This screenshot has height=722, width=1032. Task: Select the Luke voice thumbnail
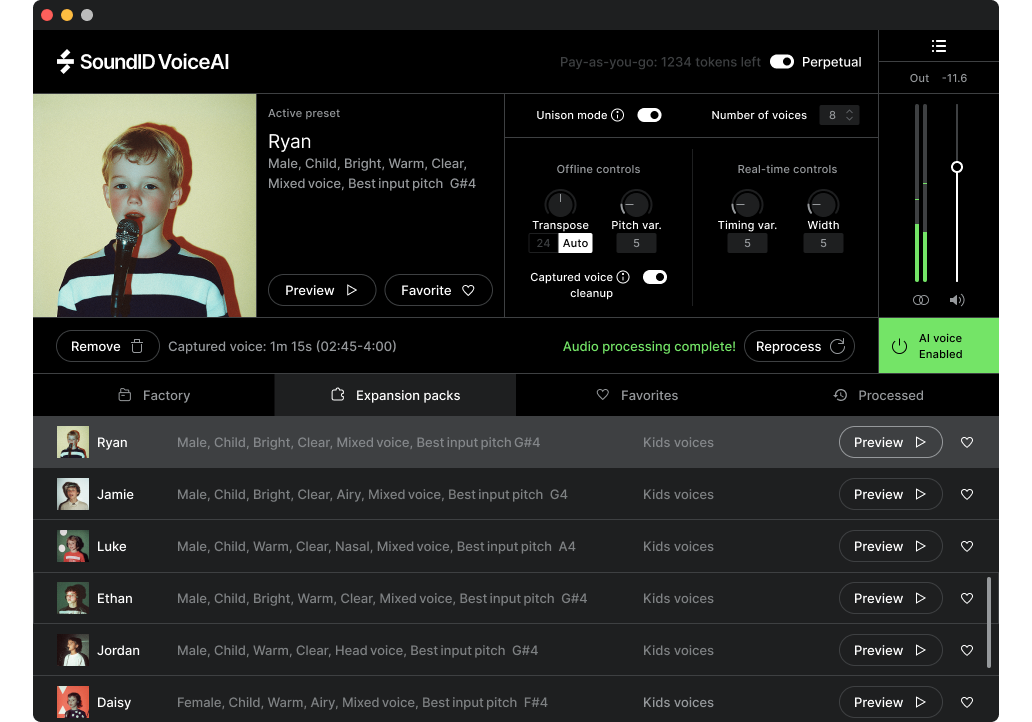pos(72,546)
